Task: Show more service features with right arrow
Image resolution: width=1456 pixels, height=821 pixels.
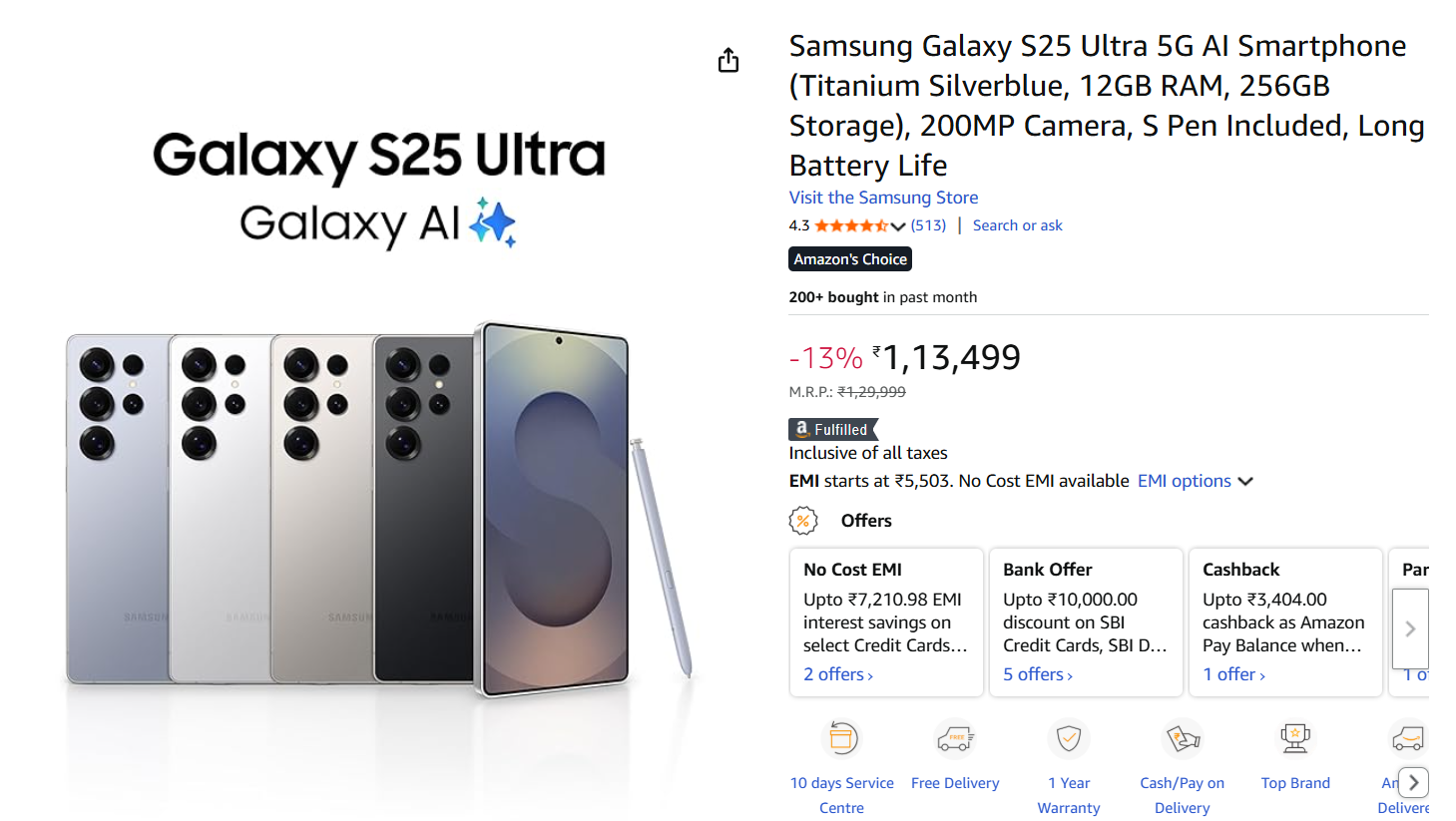Action: coord(1413,782)
